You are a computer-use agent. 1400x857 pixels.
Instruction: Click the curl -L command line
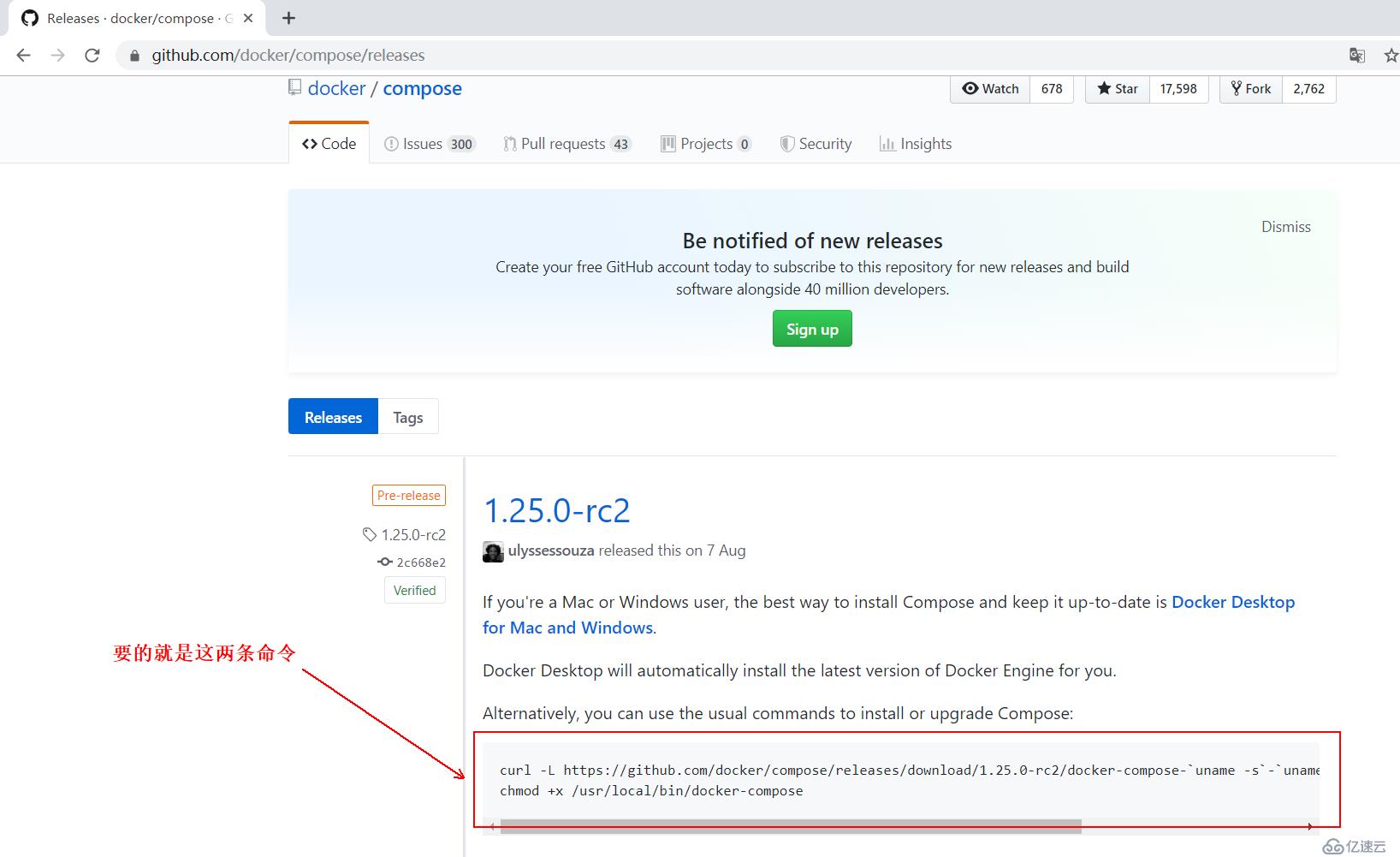(x=910, y=771)
